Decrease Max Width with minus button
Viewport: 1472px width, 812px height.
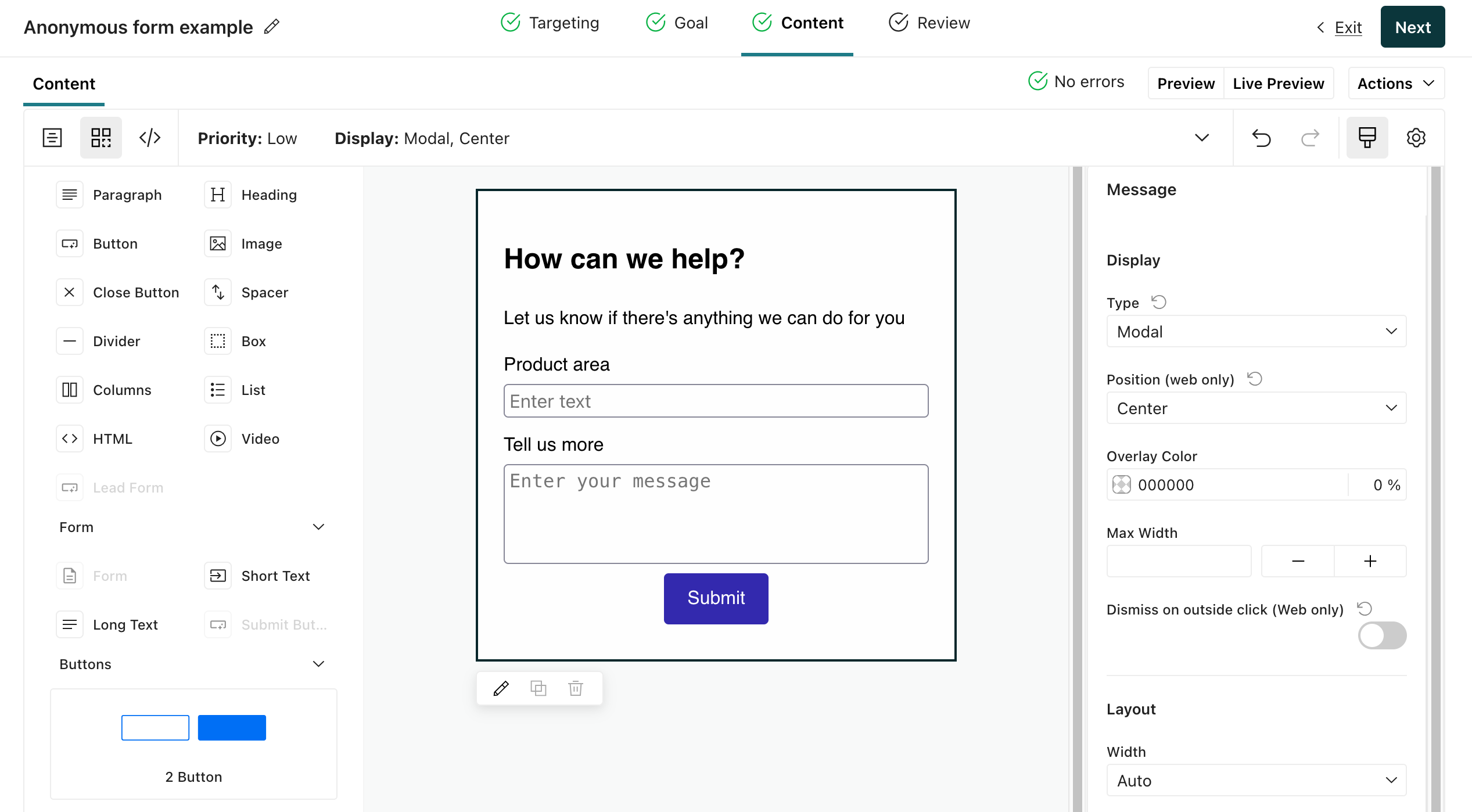[x=1298, y=561]
